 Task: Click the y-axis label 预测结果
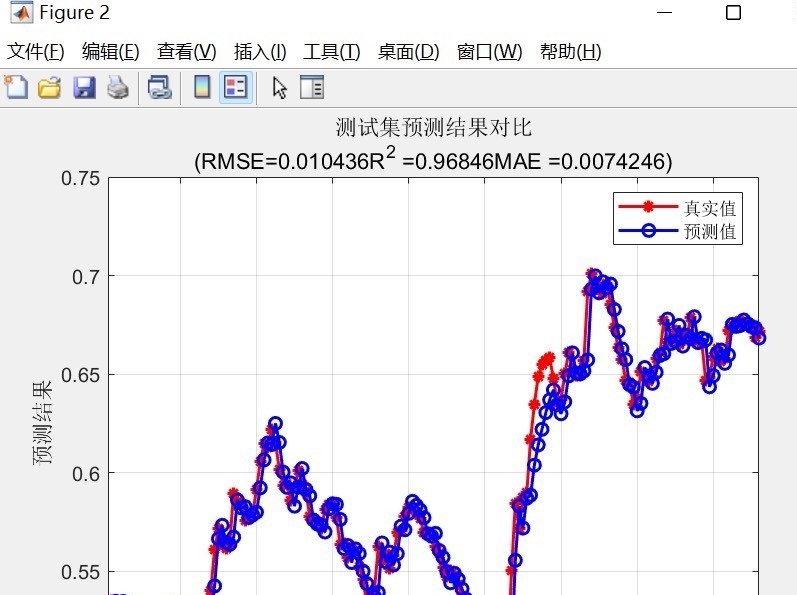point(43,423)
